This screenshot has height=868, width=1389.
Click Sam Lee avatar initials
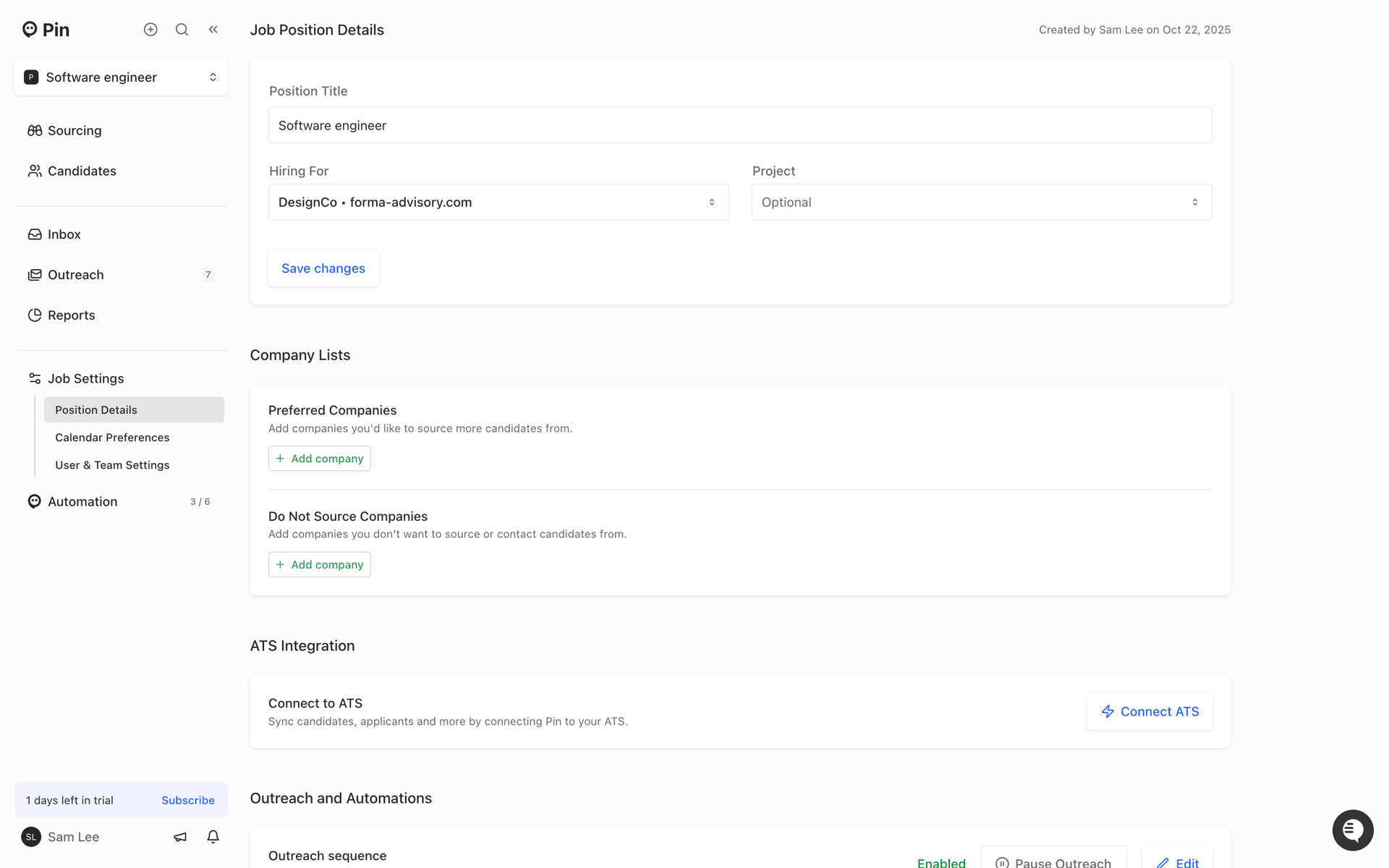(x=31, y=837)
